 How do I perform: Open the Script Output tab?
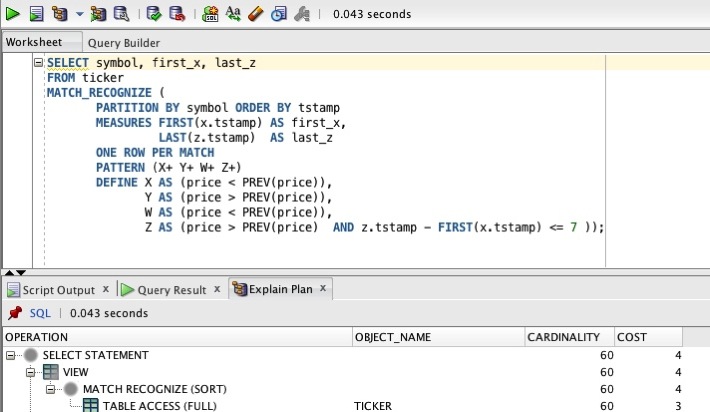[58, 290]
